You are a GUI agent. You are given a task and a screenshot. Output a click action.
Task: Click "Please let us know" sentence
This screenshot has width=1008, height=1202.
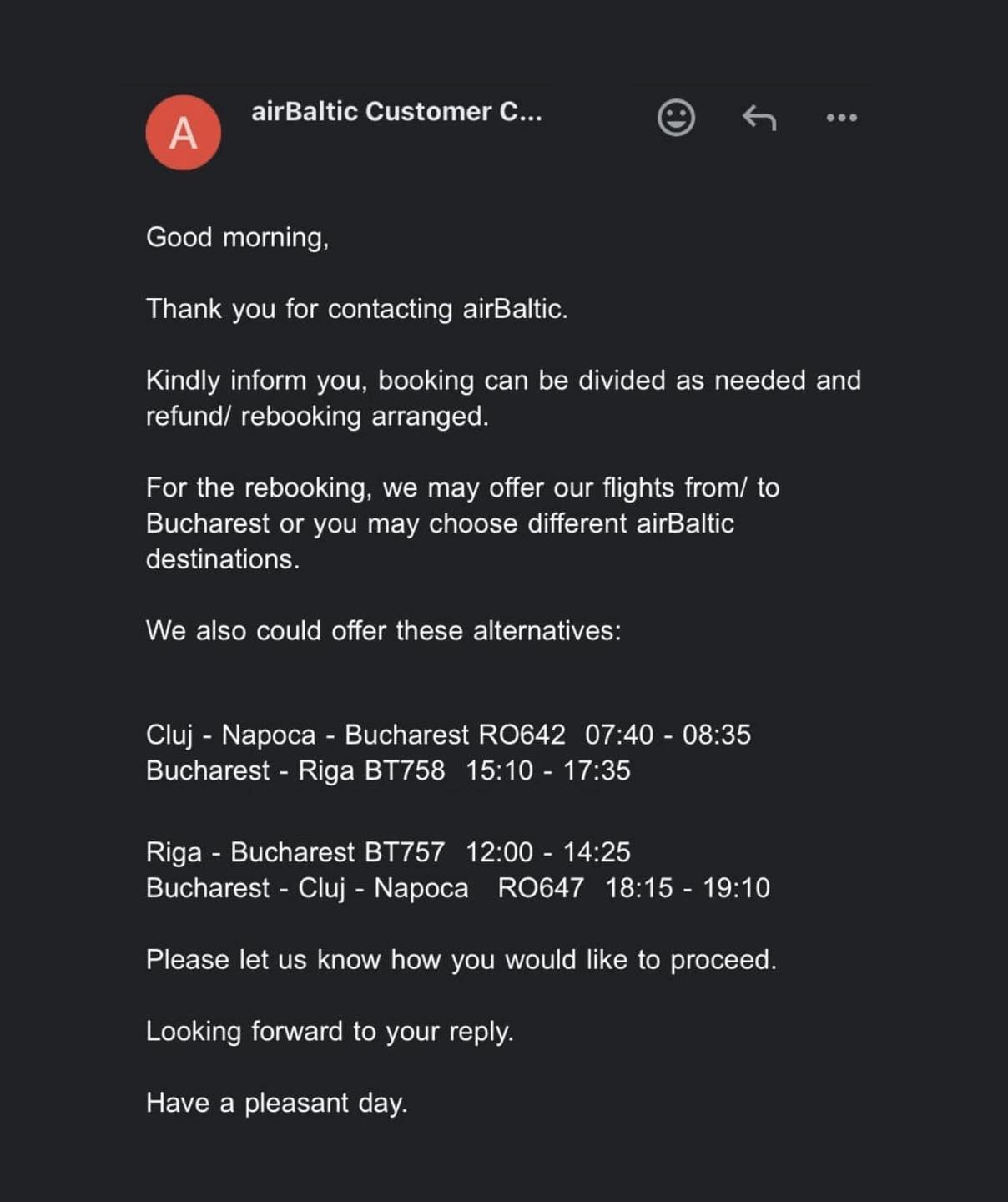tap(461, 960)
